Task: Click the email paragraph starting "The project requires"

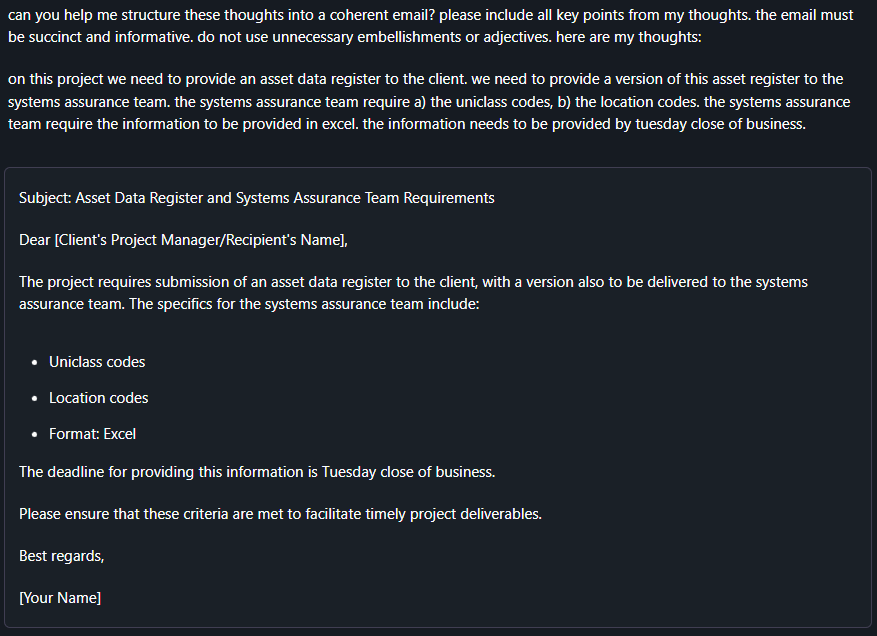Action: point(413,292)
